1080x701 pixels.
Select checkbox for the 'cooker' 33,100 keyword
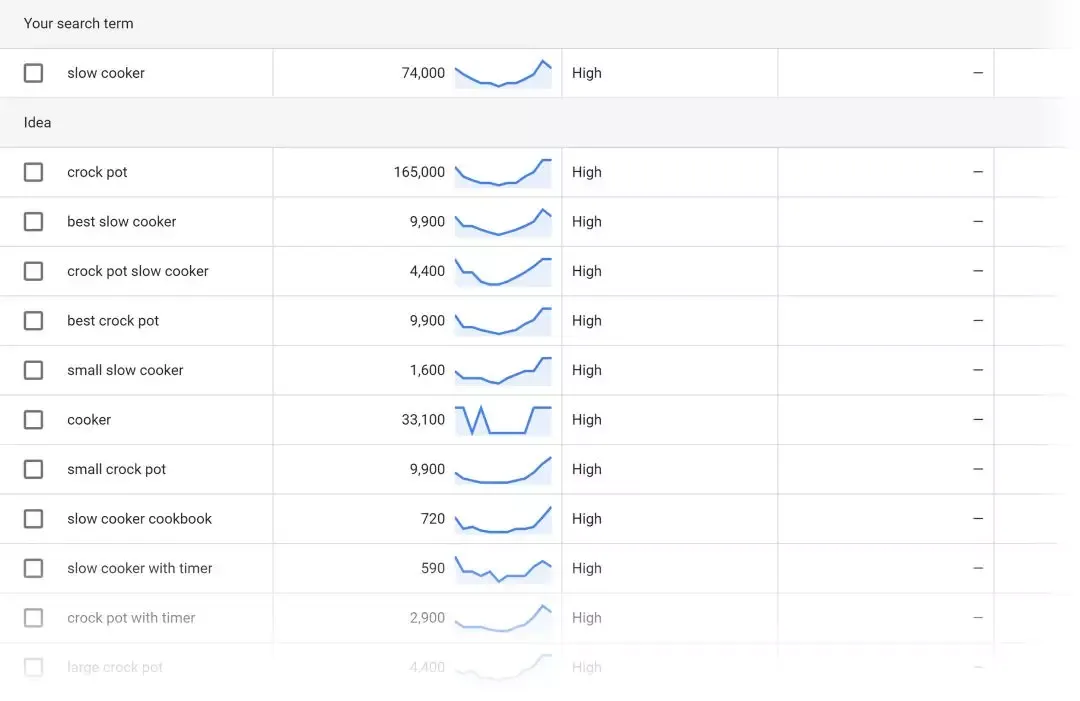pos(34,419)
